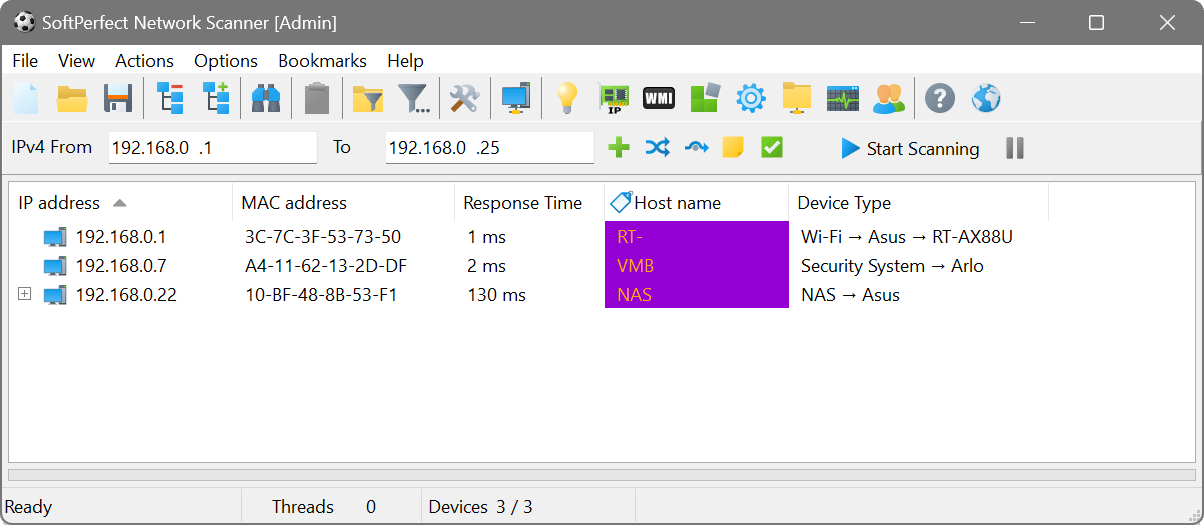The width and height of the screenshot is (1204, 525).
Task: Open Find with the binoculars icon
Action: 265,98
